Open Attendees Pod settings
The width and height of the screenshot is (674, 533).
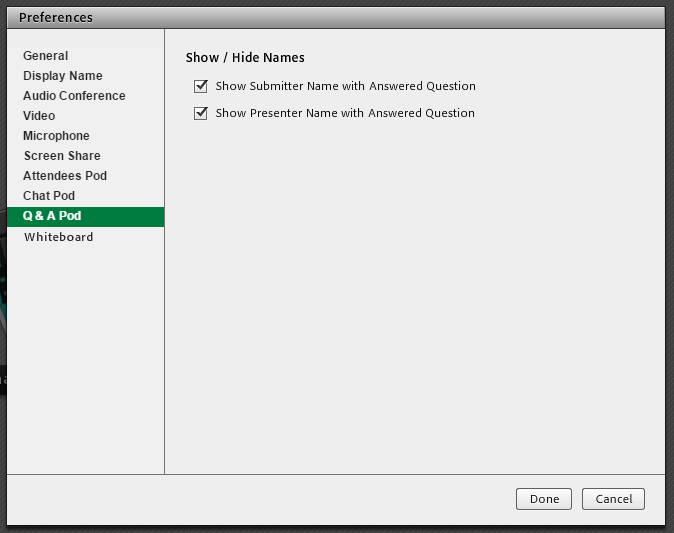tap(65, 176)
